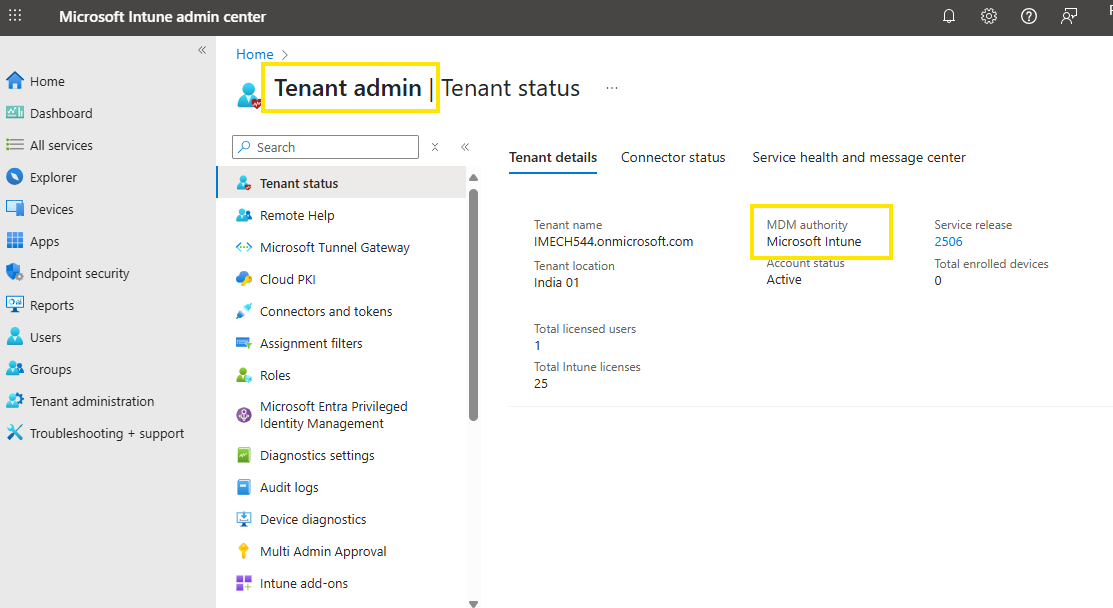Click the Apps grid icon
1113x608 pixels.
[15, 241]
